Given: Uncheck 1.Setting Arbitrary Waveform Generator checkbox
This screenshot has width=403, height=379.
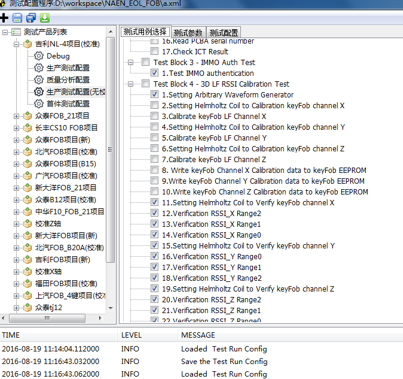Looking at the screenshot, I should [x=154, y=94].
